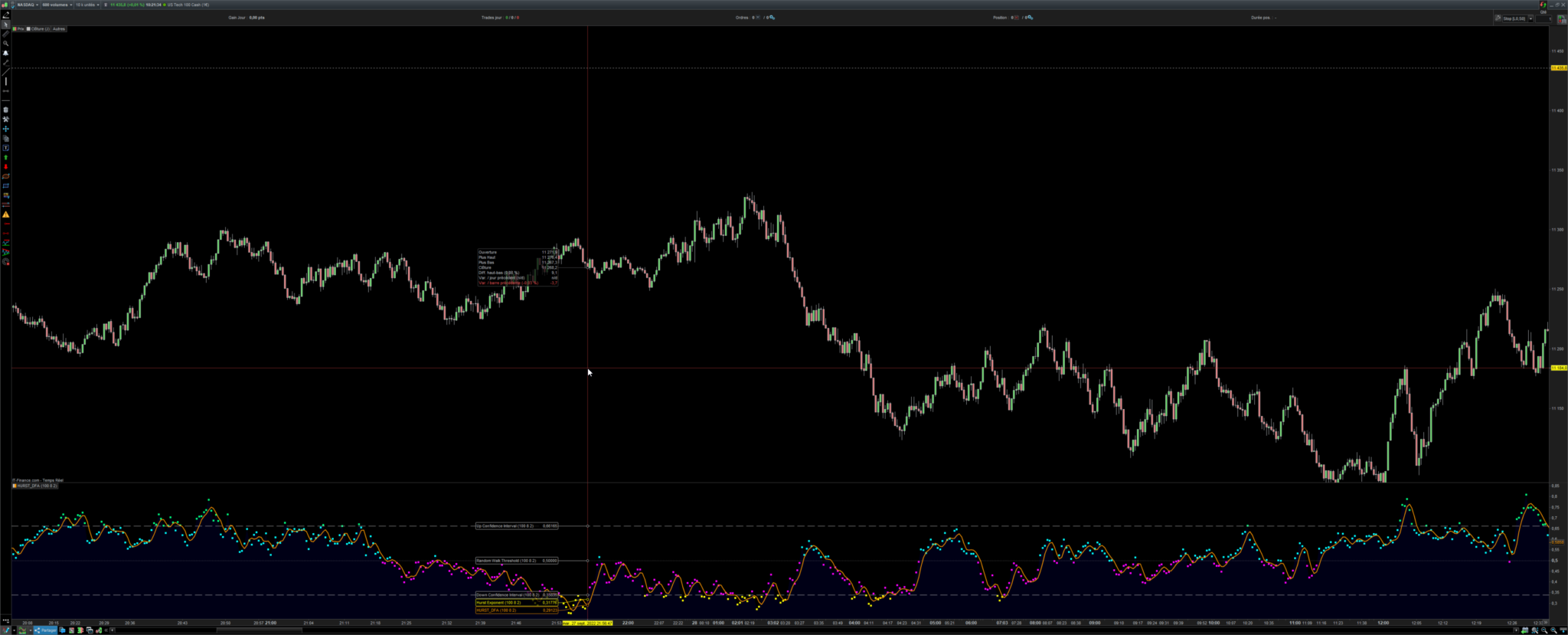Open the 10 k unités dropdown
The width and height of the screenshot is (1568, 635).
click(x=87, y=5)
